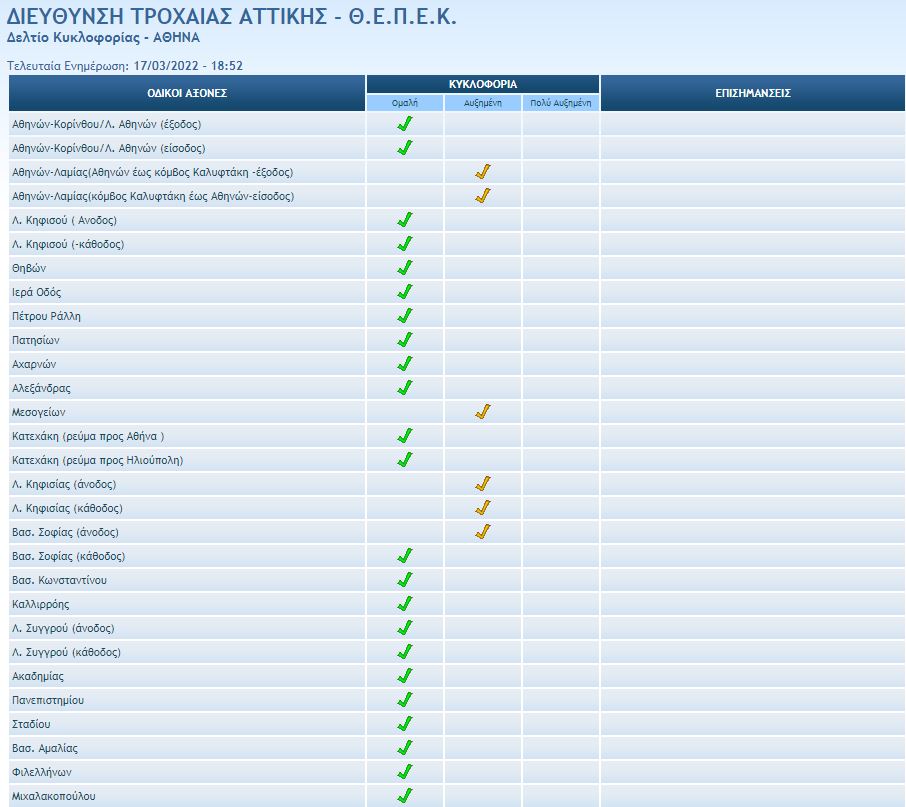Viewport: 906px width, 807px height.
Task: Click green checkmark for Σταδίου row
Action: click(x=405, y=724)
